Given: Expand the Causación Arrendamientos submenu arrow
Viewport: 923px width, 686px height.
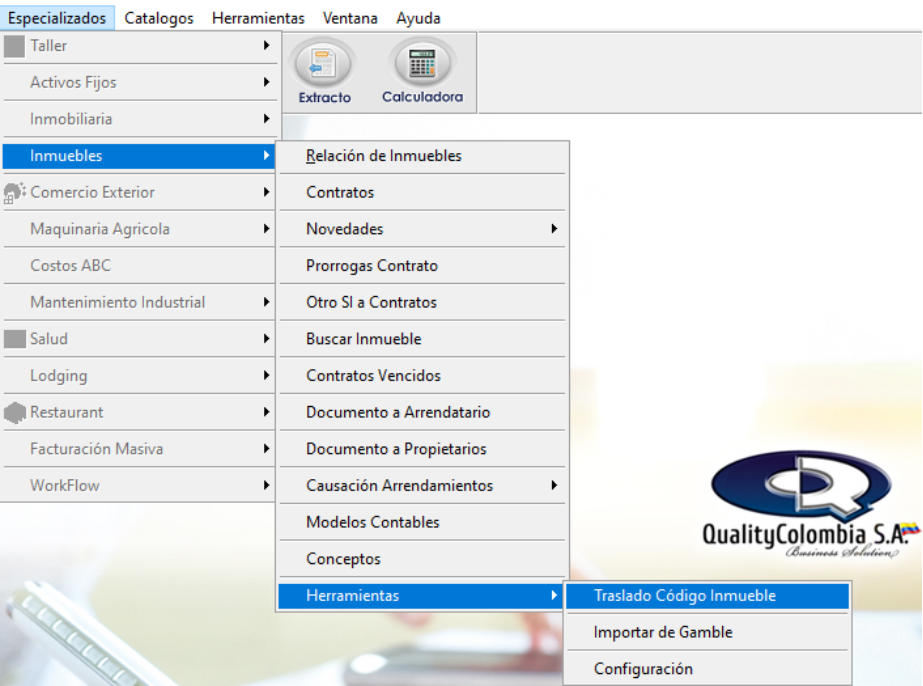Looking at the screenshot, I should (x=554, y=485).
